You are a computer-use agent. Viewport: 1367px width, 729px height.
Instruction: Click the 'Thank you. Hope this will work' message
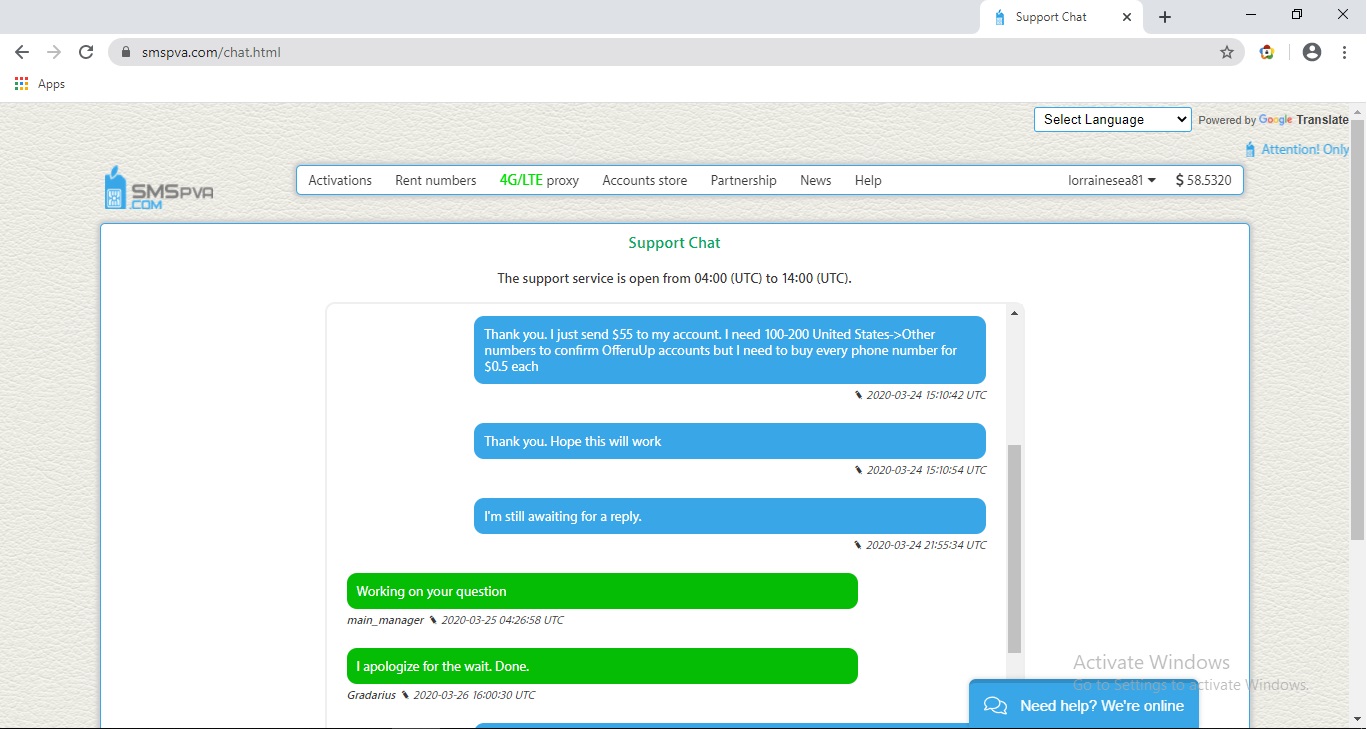tap(730, 441)
